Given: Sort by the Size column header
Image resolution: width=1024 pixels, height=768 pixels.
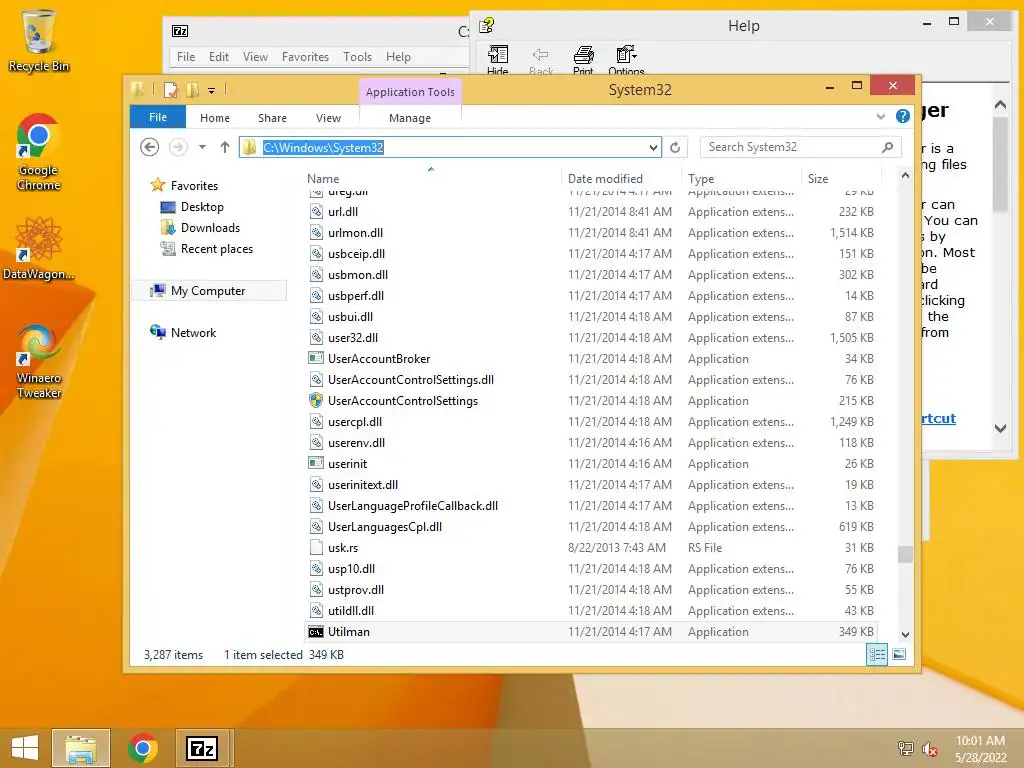Looking at the screenshot, I should [840, 178].
